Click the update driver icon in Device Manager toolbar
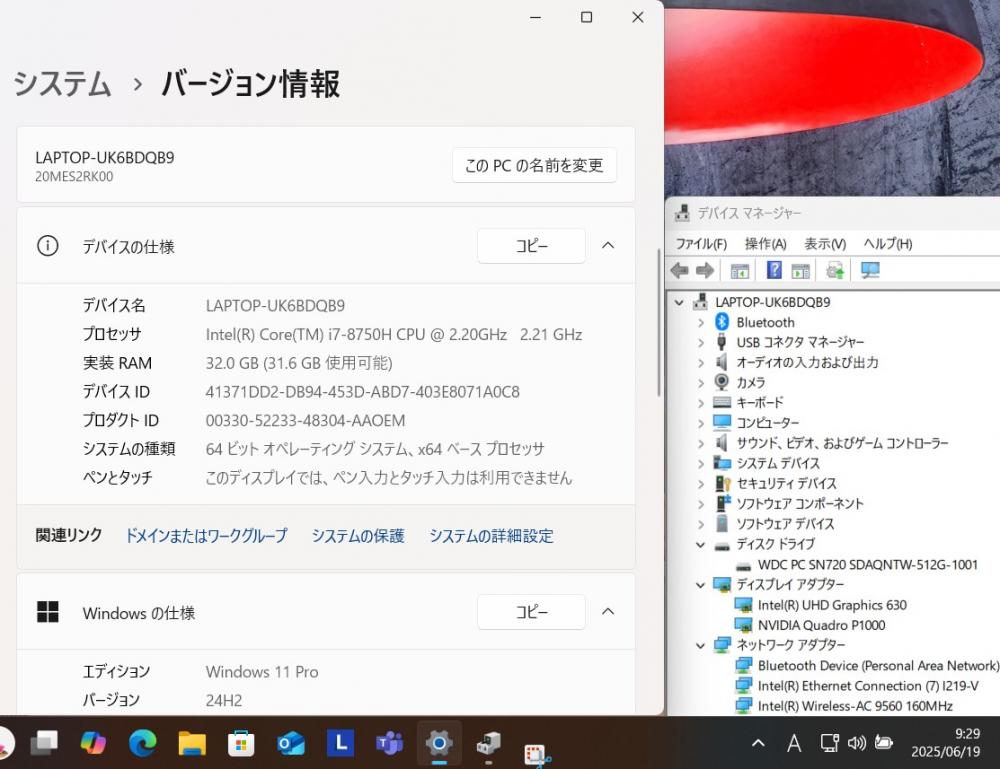1000x769 pixels. [x=835, y=270]
